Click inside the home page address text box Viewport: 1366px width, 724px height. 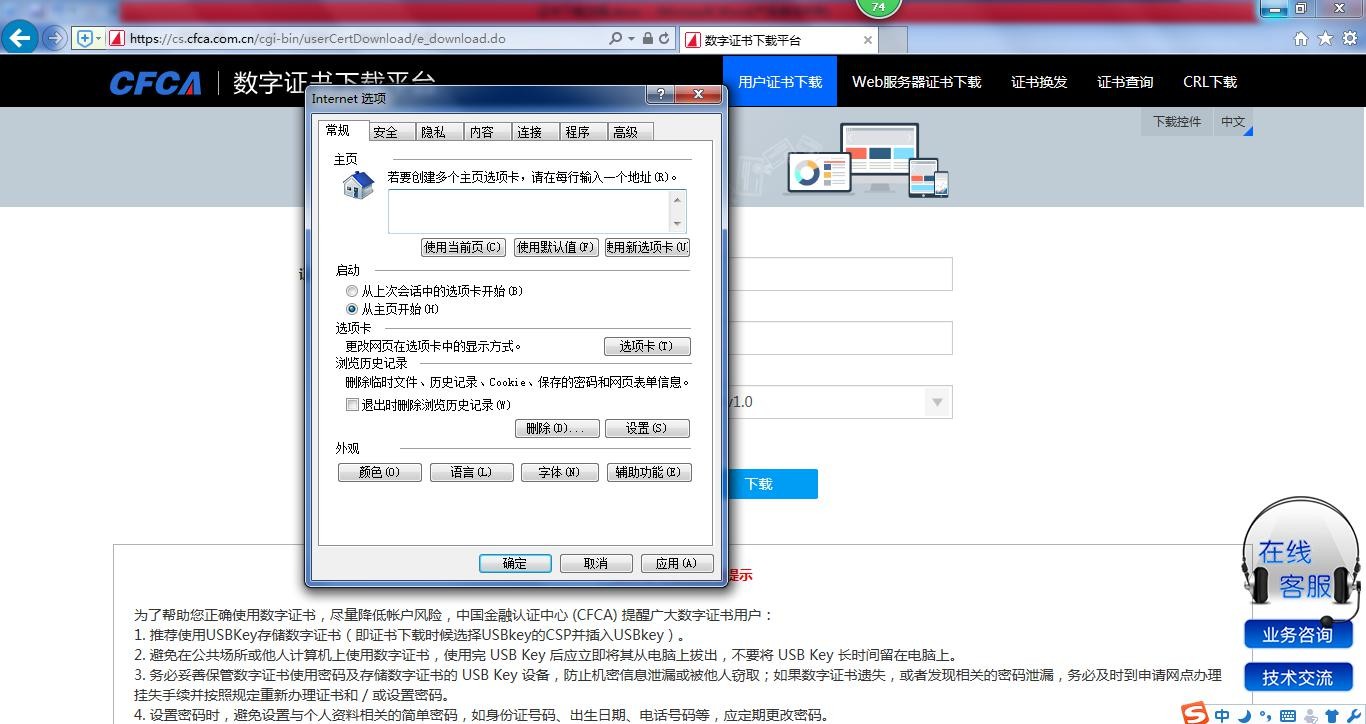click(x=530, y=211)
